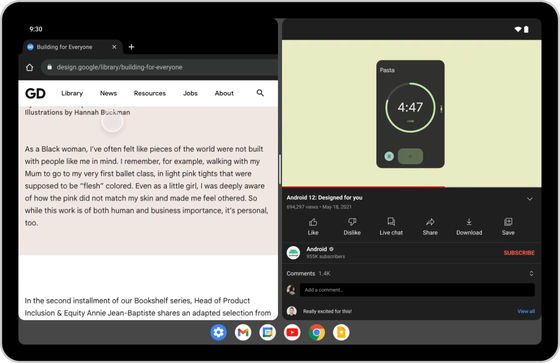Subscribe to the Android channel

(x=519, y=253)
